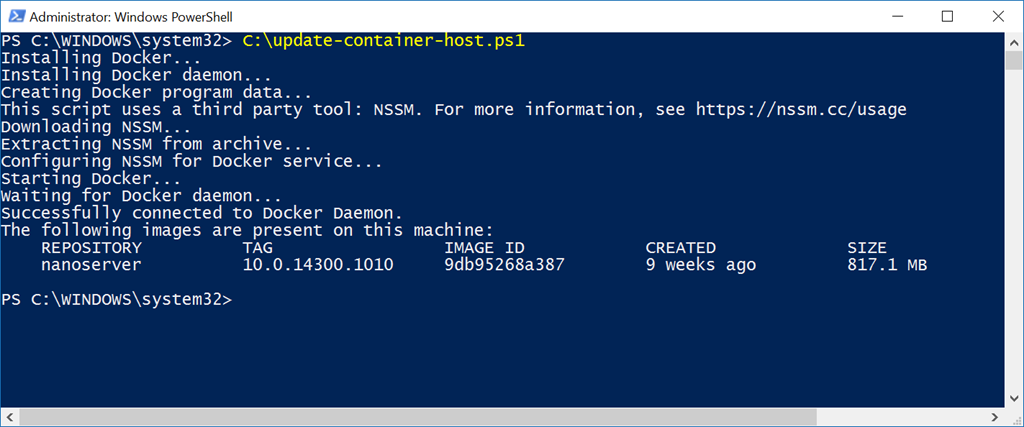Screen dimensions: 1024x427
Task: Click vertical scrollbar track below the thumb
Action: point(1014,230)
